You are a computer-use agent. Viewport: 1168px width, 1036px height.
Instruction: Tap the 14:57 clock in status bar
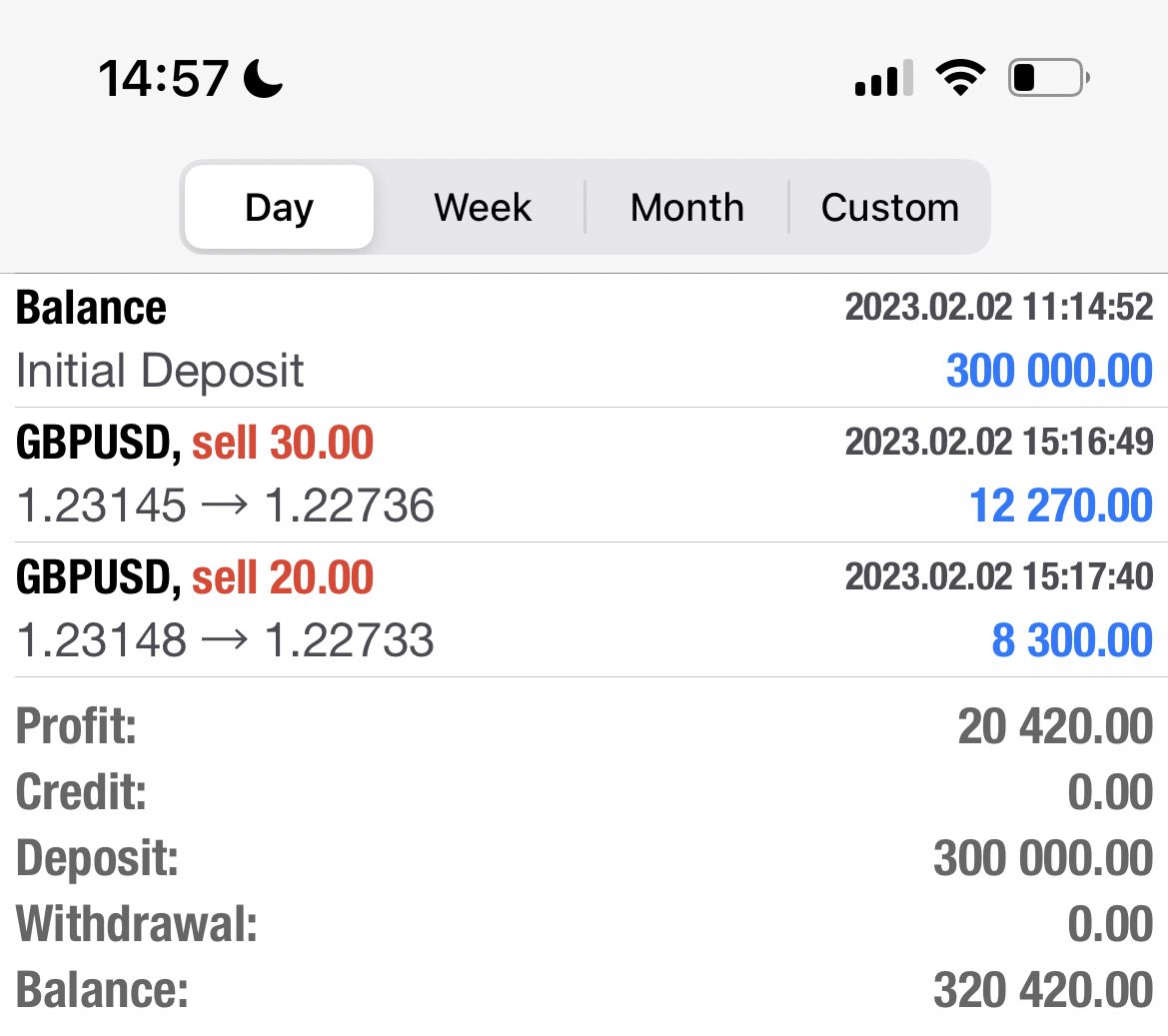click(163, 78)
